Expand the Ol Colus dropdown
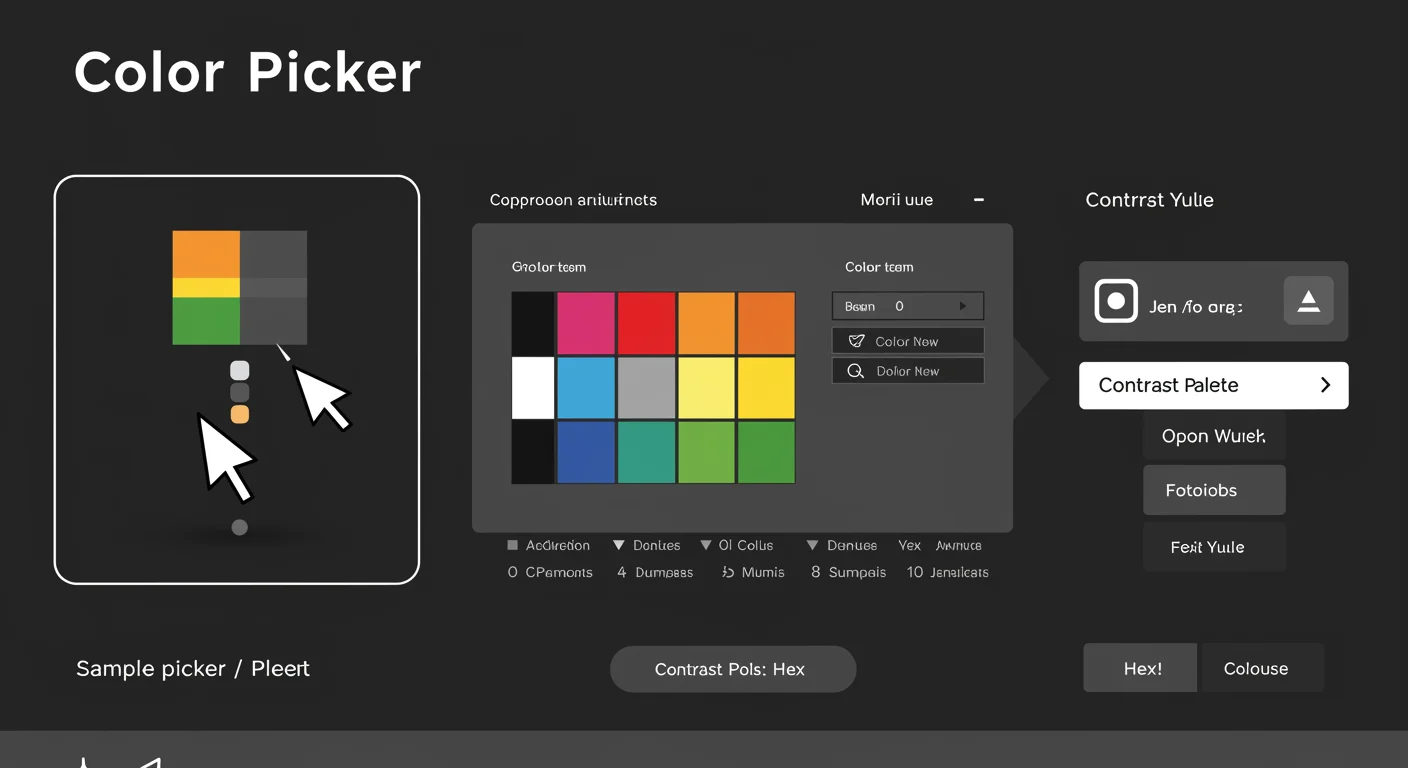This screenshot has width=1408, height=768. coord(706,546)
